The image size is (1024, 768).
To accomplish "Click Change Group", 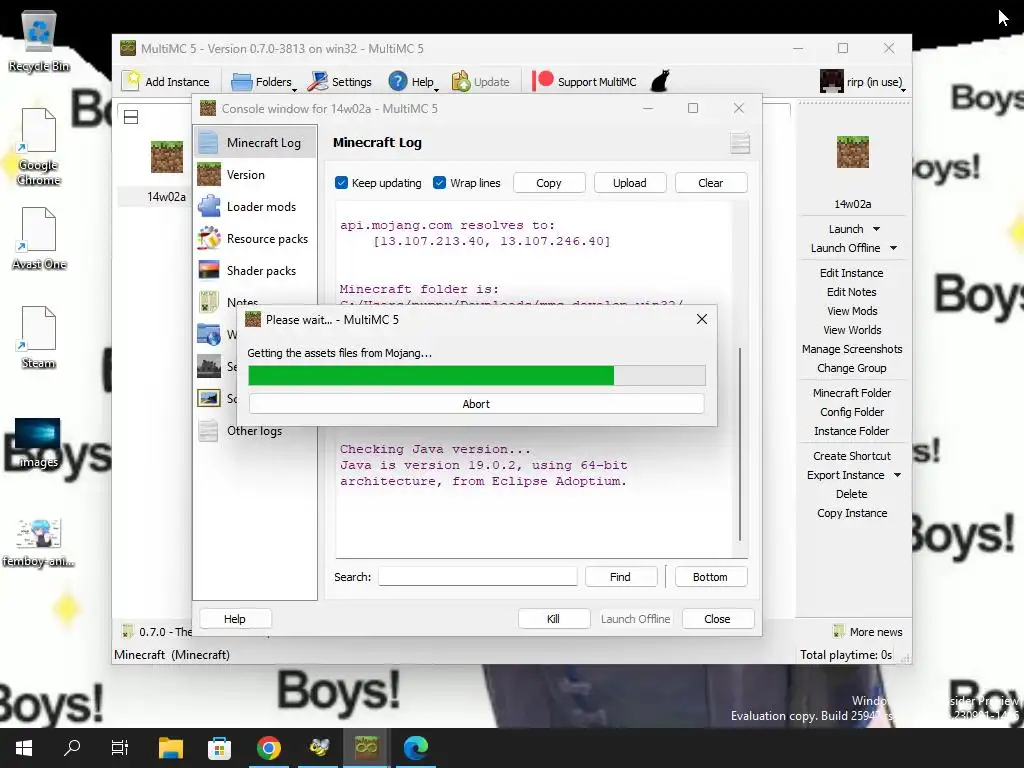I will 852,368.
